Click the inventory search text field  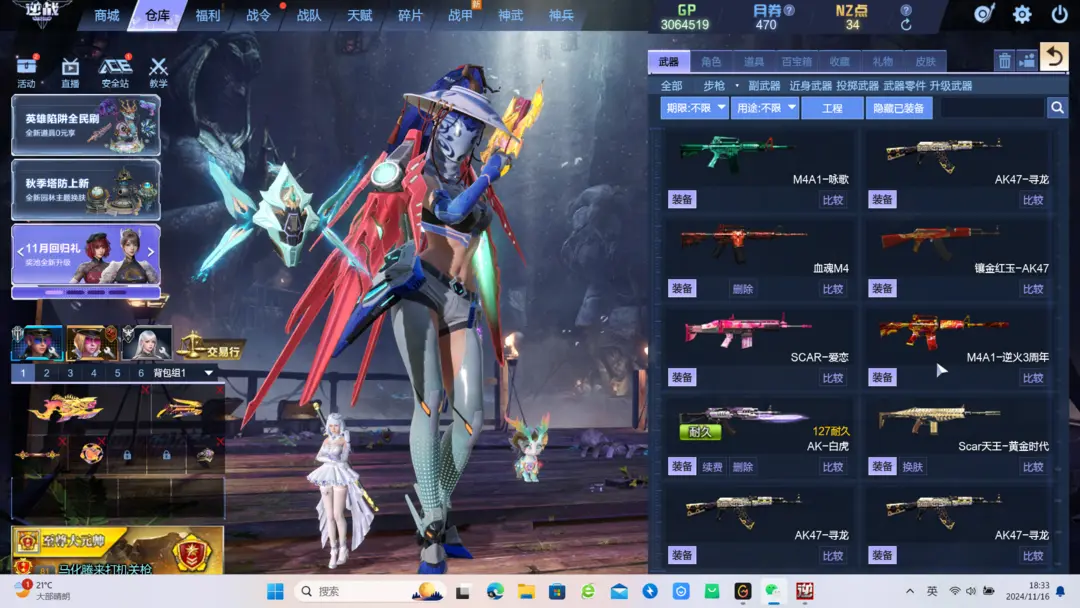coord(992,108)
